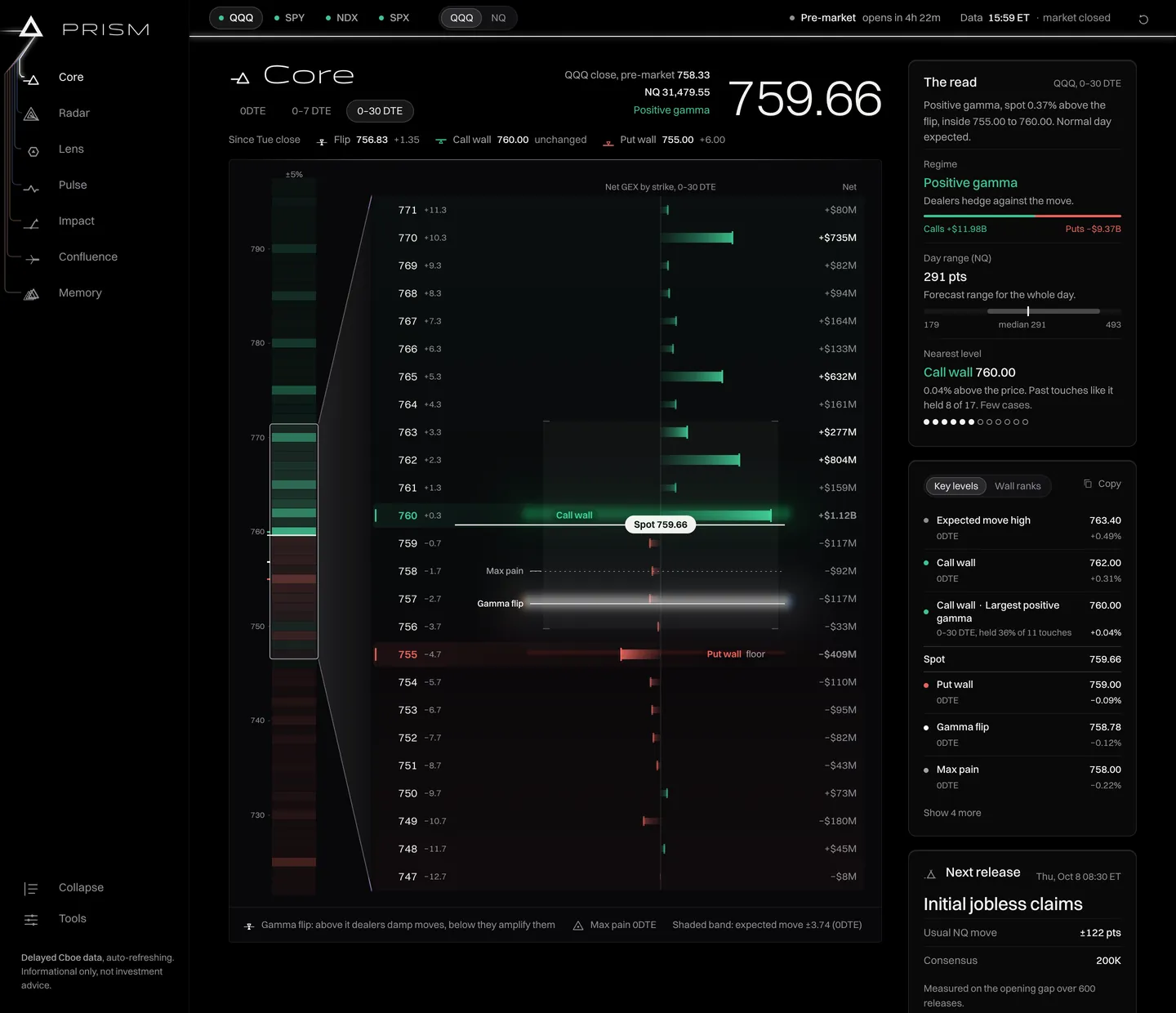Click the Copy button label

(1109, 484)
